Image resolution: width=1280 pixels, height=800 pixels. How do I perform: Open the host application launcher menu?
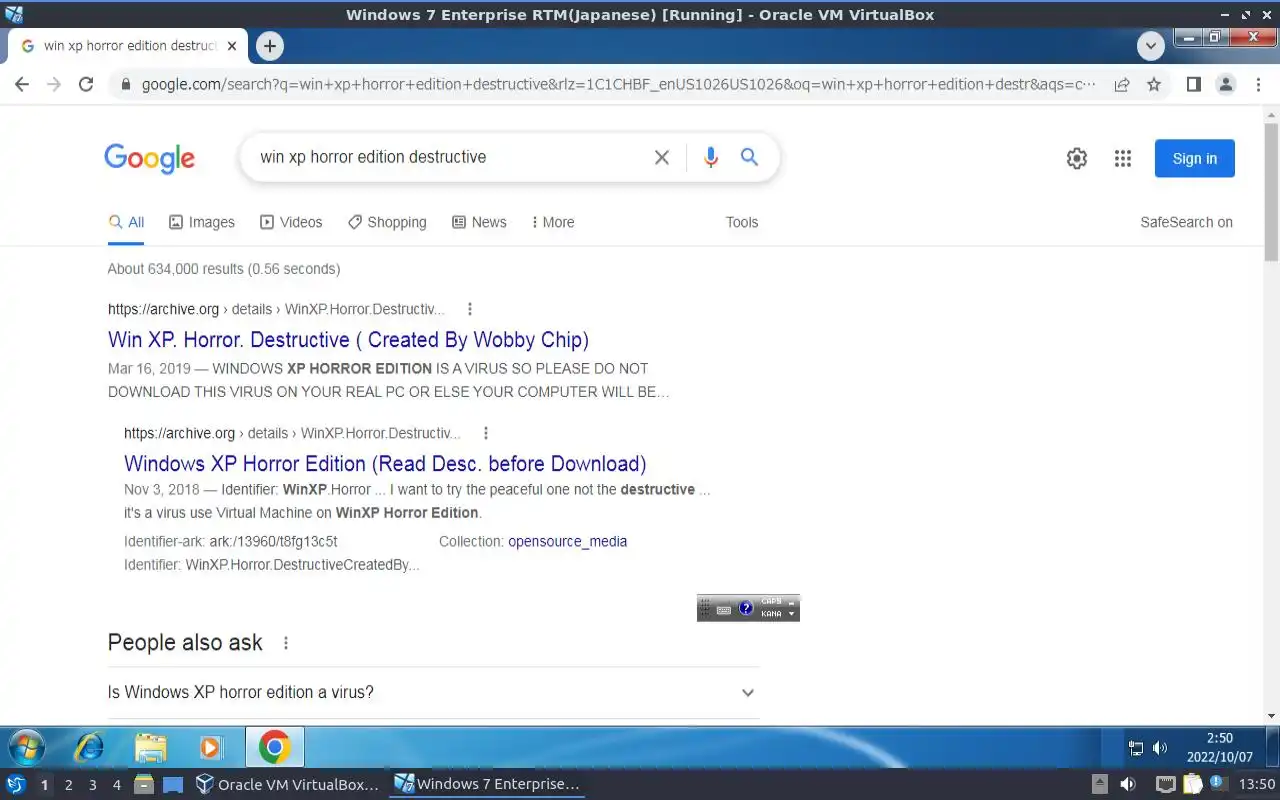16,784
